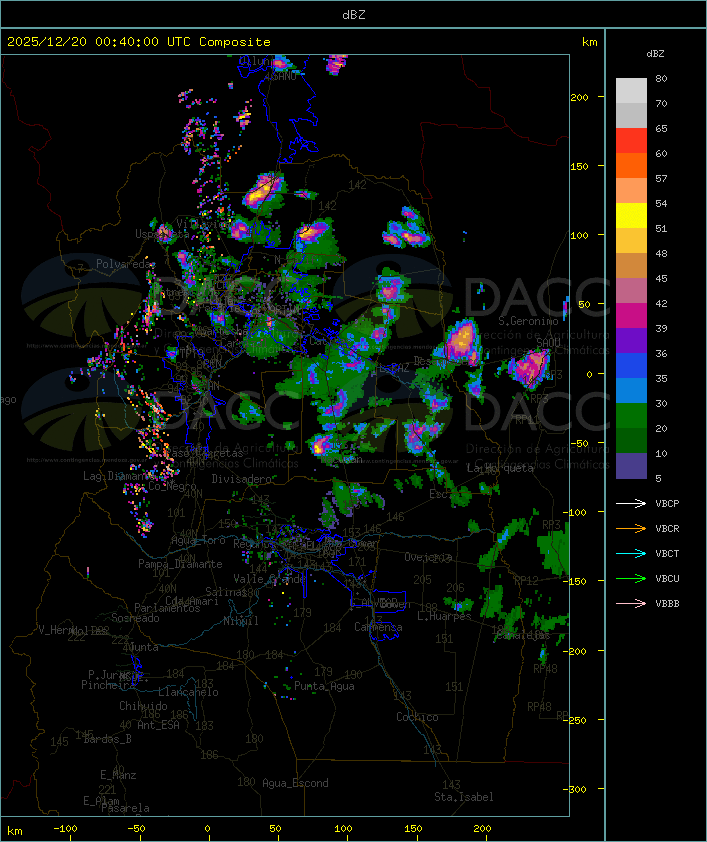Click the 57-60 dBZ dark orange swatch
The image size is (707, 842).
point(631,165)
